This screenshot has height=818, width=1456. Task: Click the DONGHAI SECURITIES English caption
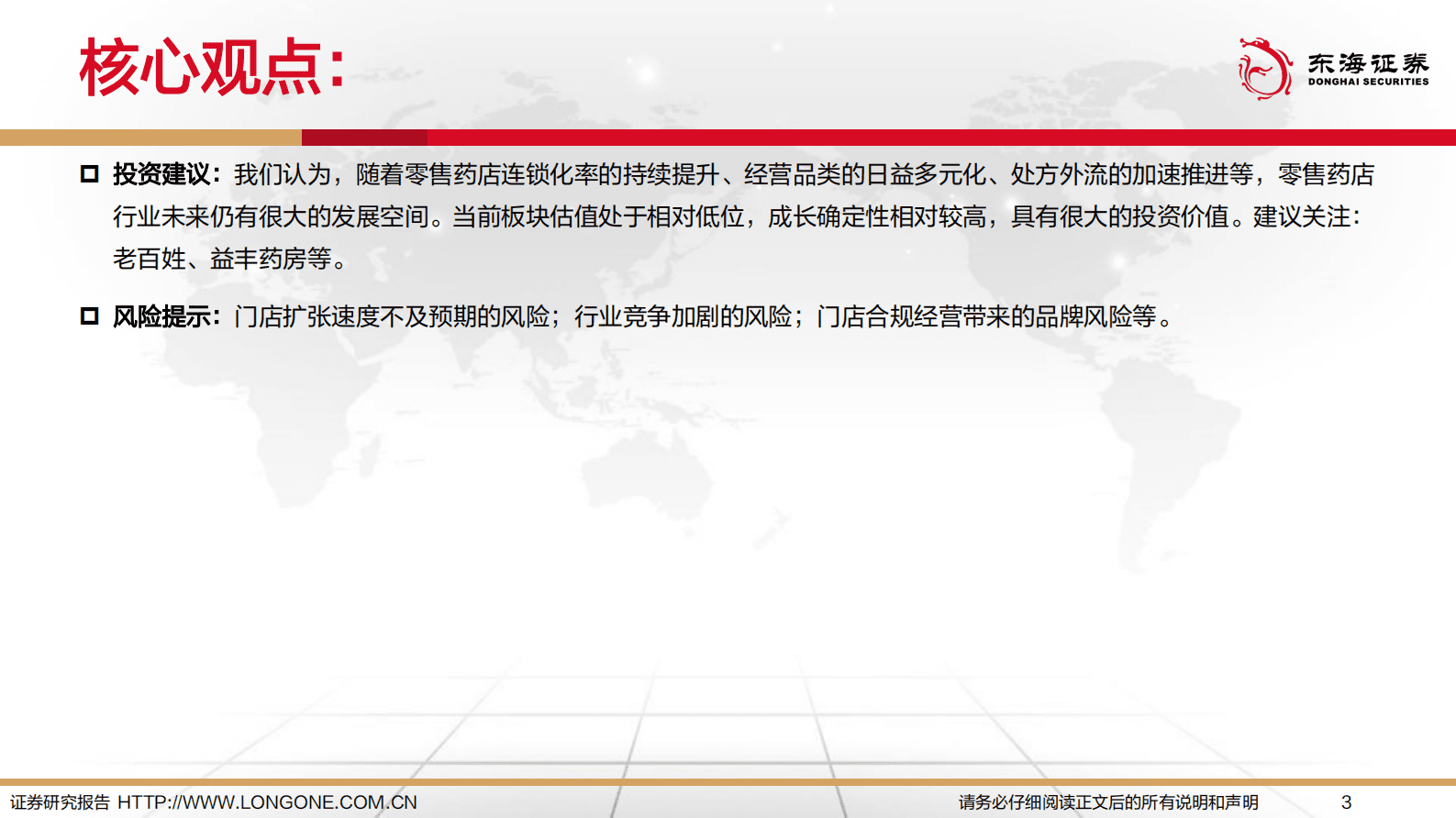(1368, 82)
